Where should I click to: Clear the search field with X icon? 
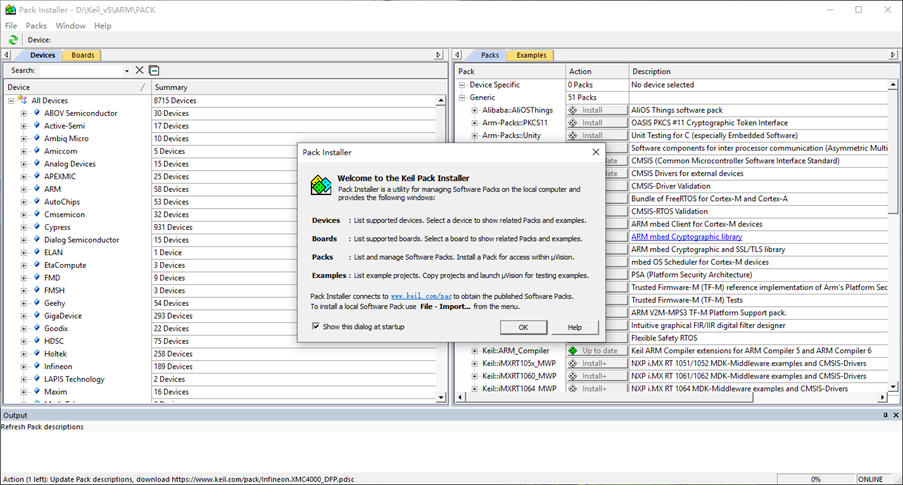[139, 70]
